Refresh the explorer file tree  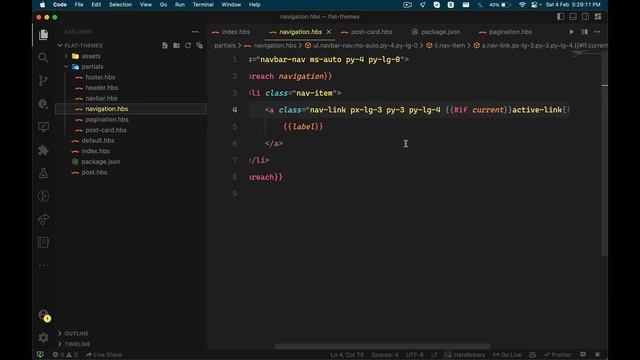(188, 45)
